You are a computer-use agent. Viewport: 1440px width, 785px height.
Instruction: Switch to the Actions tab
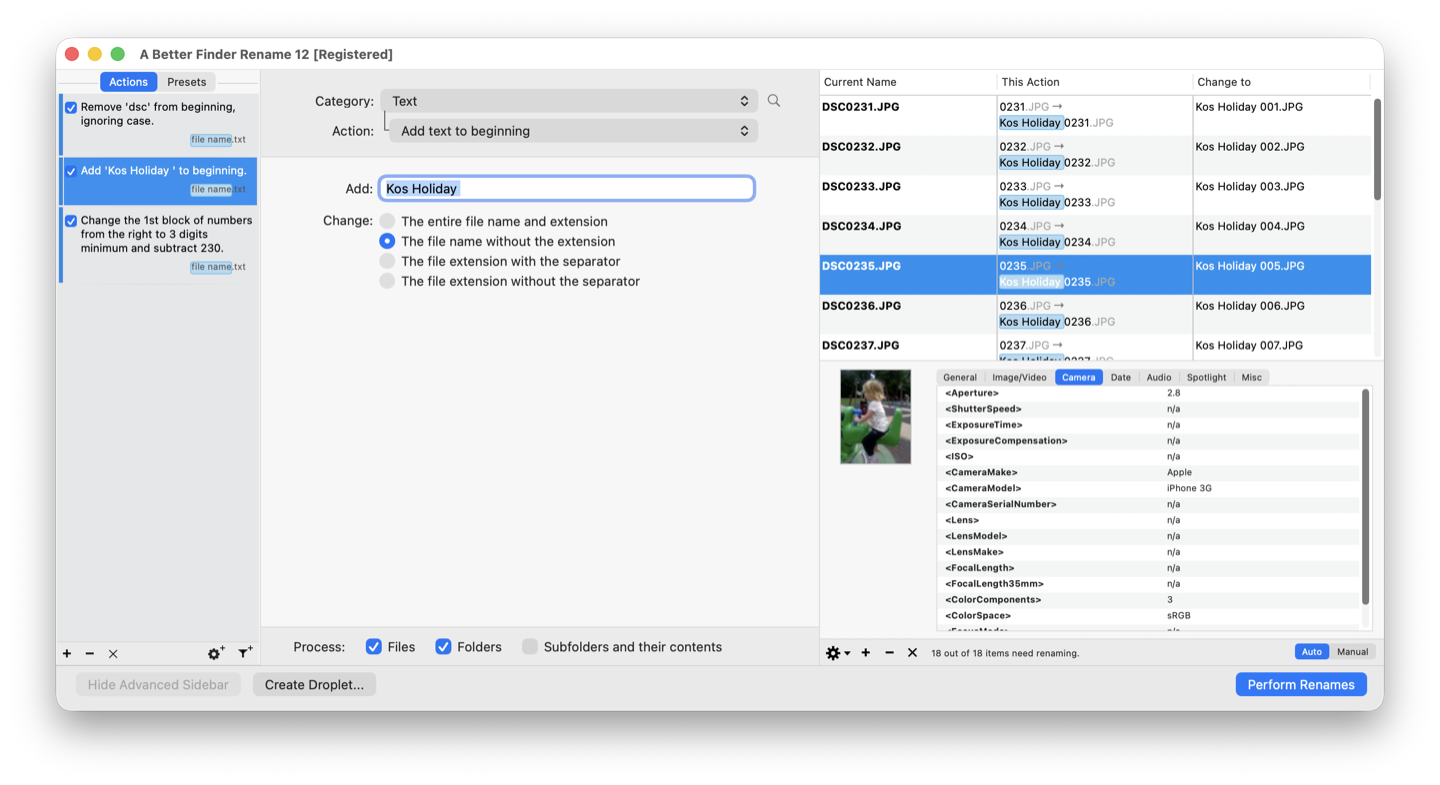128,82
